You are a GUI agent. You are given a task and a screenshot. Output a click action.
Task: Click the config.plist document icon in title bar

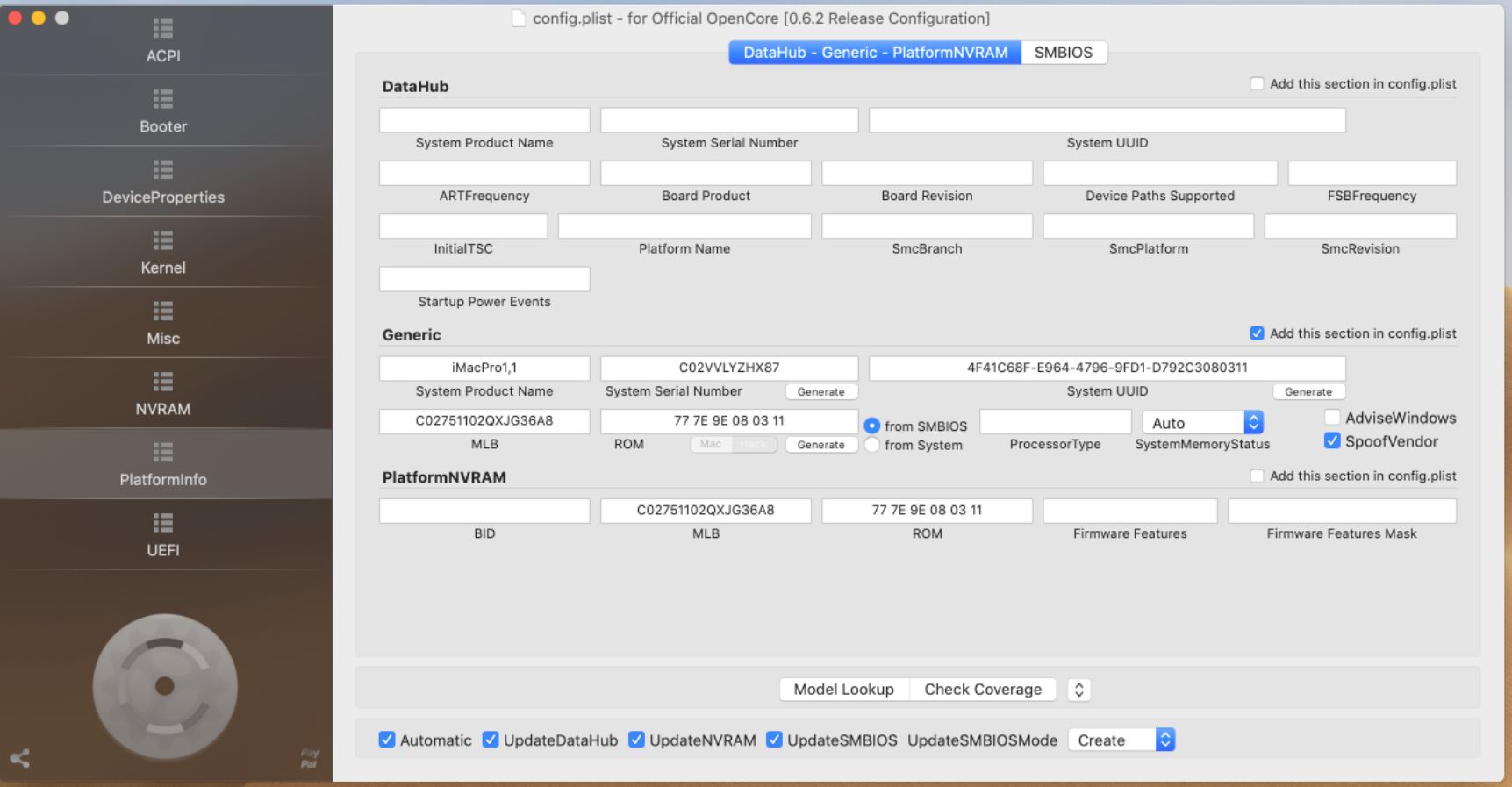pos(520,18)
